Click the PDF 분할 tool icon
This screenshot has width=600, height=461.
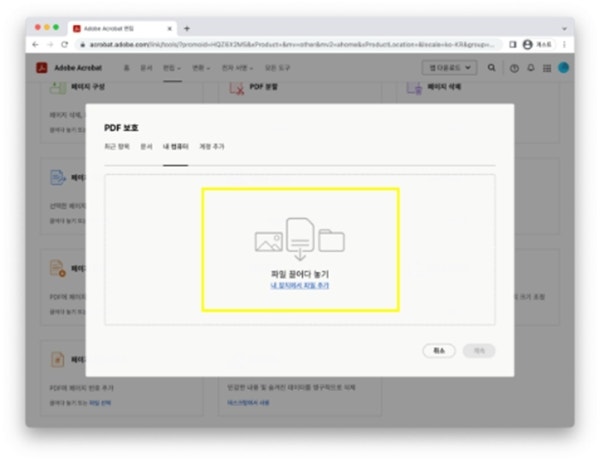(x=236, y=88)
